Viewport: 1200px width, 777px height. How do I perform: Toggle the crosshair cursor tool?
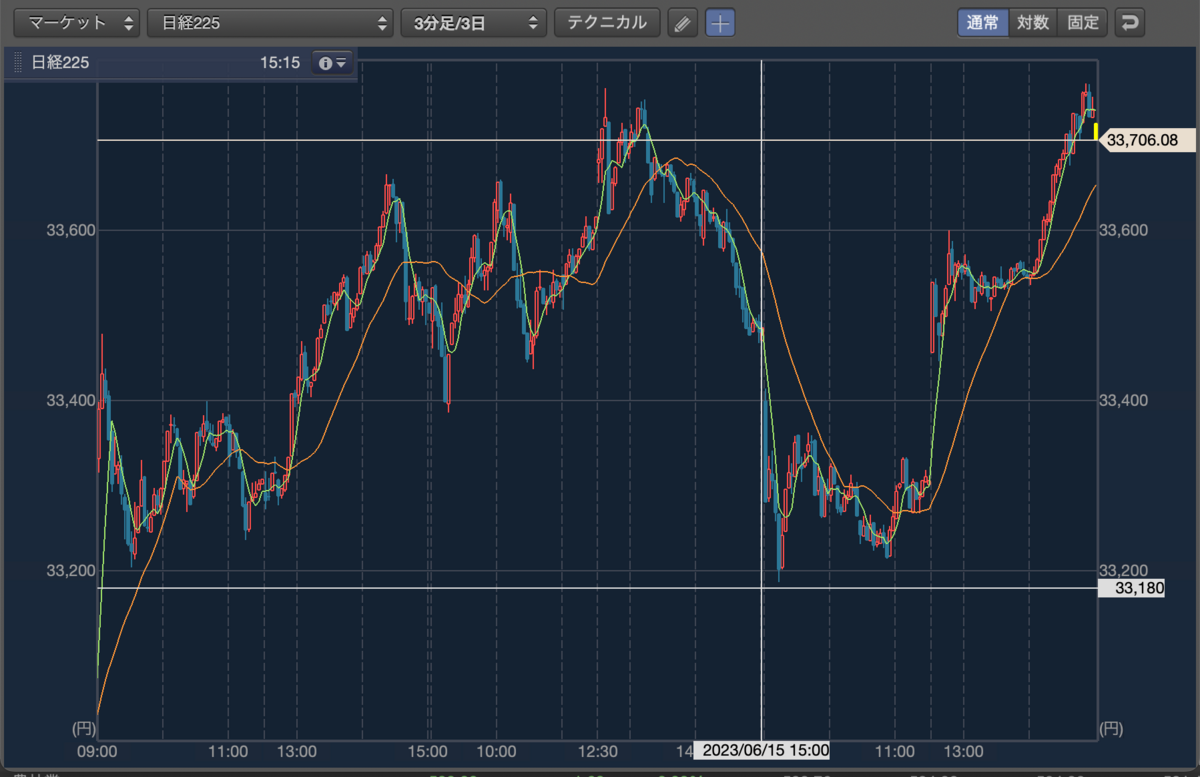click(x=720, y=22)
